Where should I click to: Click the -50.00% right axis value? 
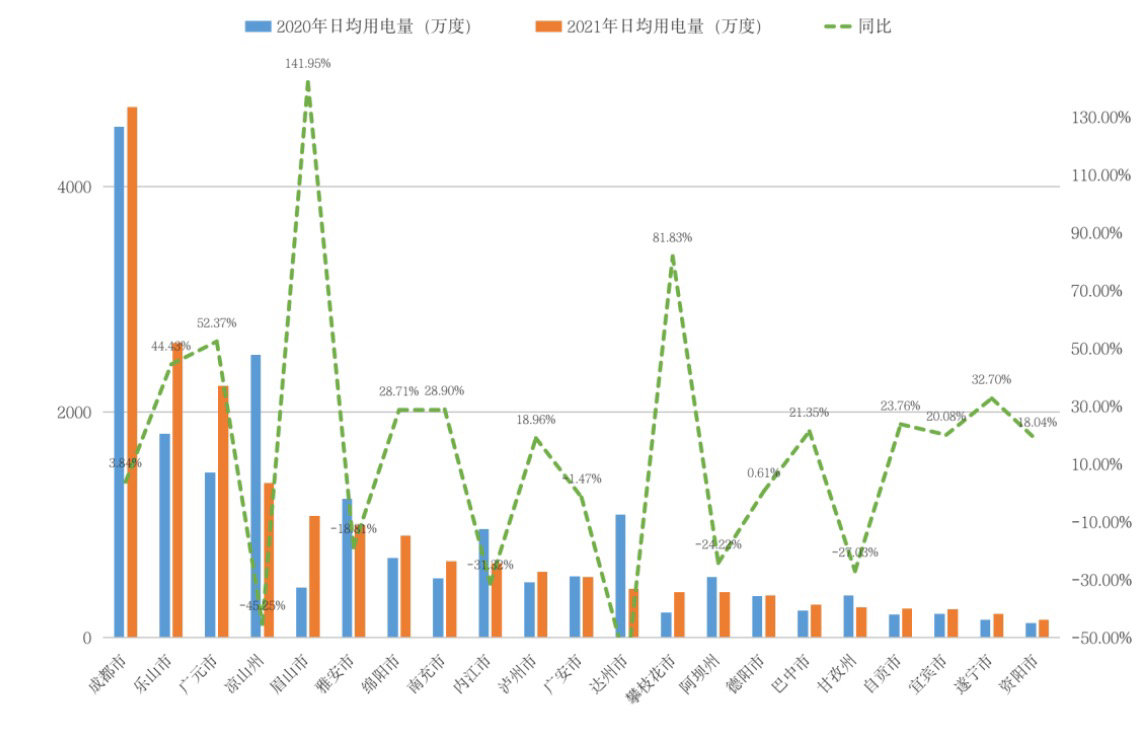(1099, 638)
